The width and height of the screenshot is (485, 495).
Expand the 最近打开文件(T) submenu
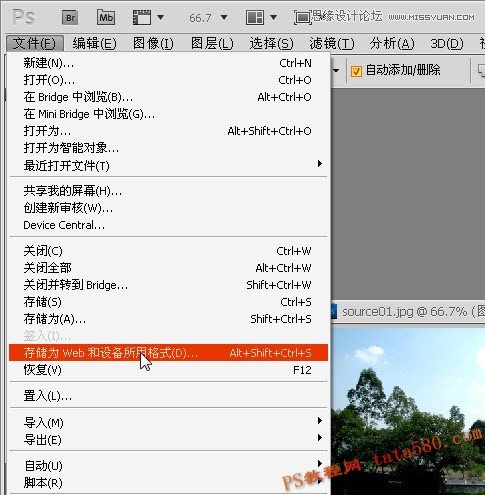(168, 165)
